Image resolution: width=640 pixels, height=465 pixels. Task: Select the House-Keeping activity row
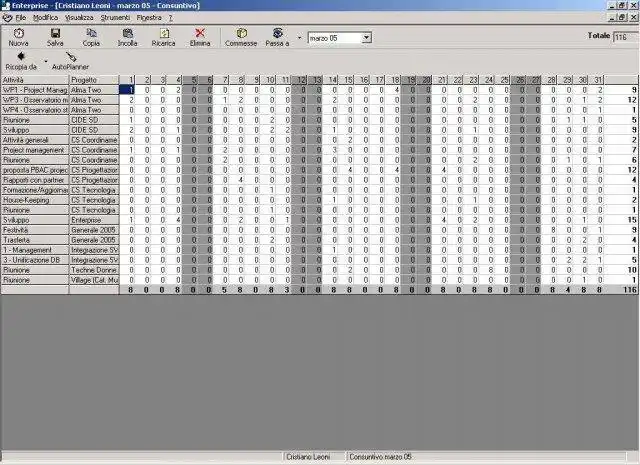click(35, 200)
